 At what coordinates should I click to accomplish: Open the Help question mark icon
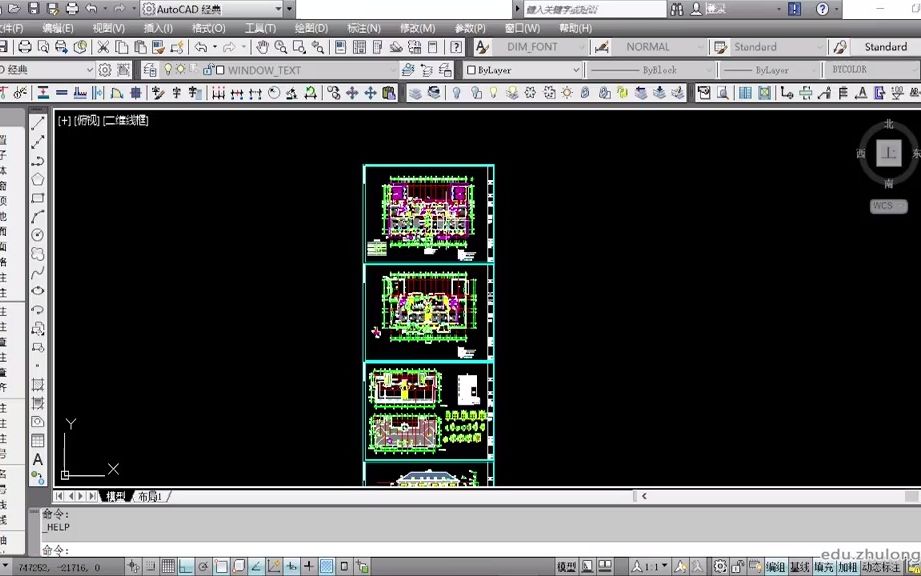[x=456, y=47]
